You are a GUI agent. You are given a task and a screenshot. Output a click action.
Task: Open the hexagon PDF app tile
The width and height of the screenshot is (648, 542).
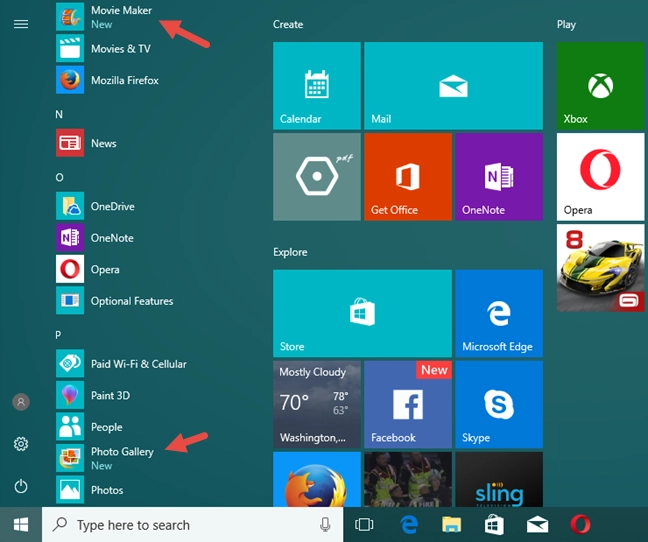coord(317,177)
